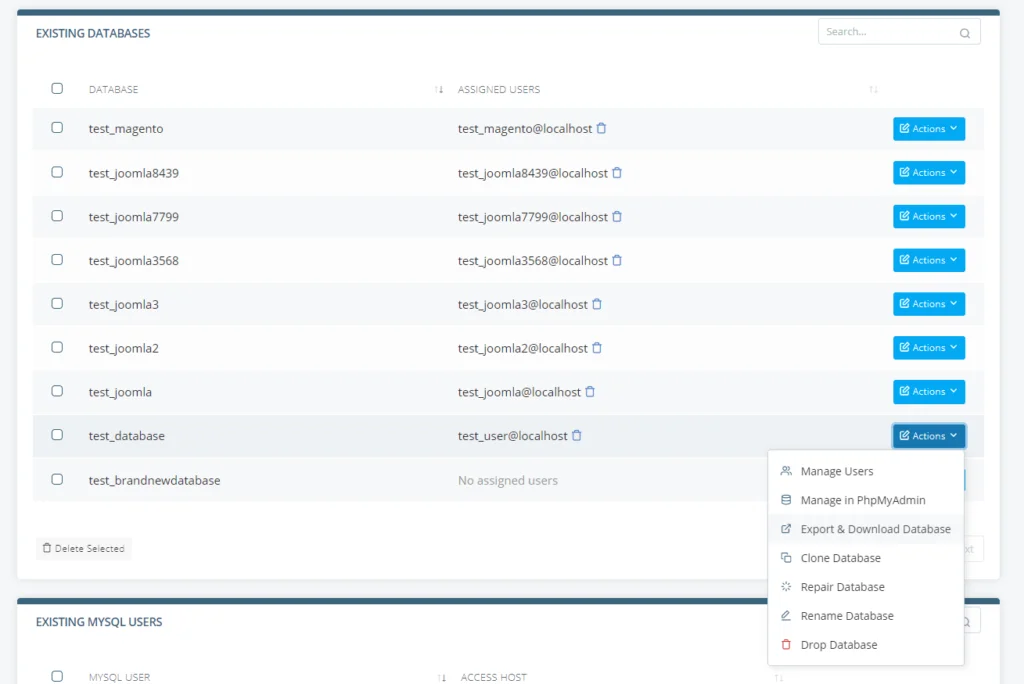Viewport: 1024px width, 684px height.
Task: Click the Repair Database spinner icon
Action: 786,586
